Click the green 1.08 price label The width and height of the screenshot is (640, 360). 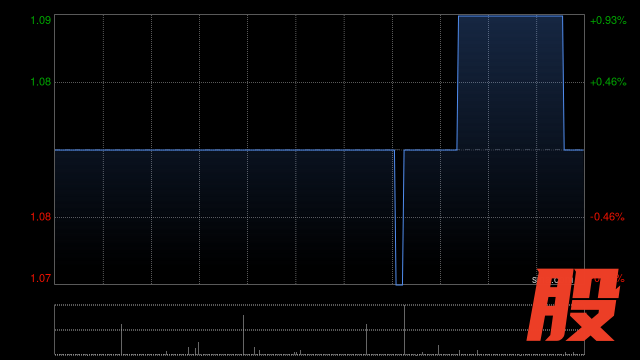[x=41, y=82]
